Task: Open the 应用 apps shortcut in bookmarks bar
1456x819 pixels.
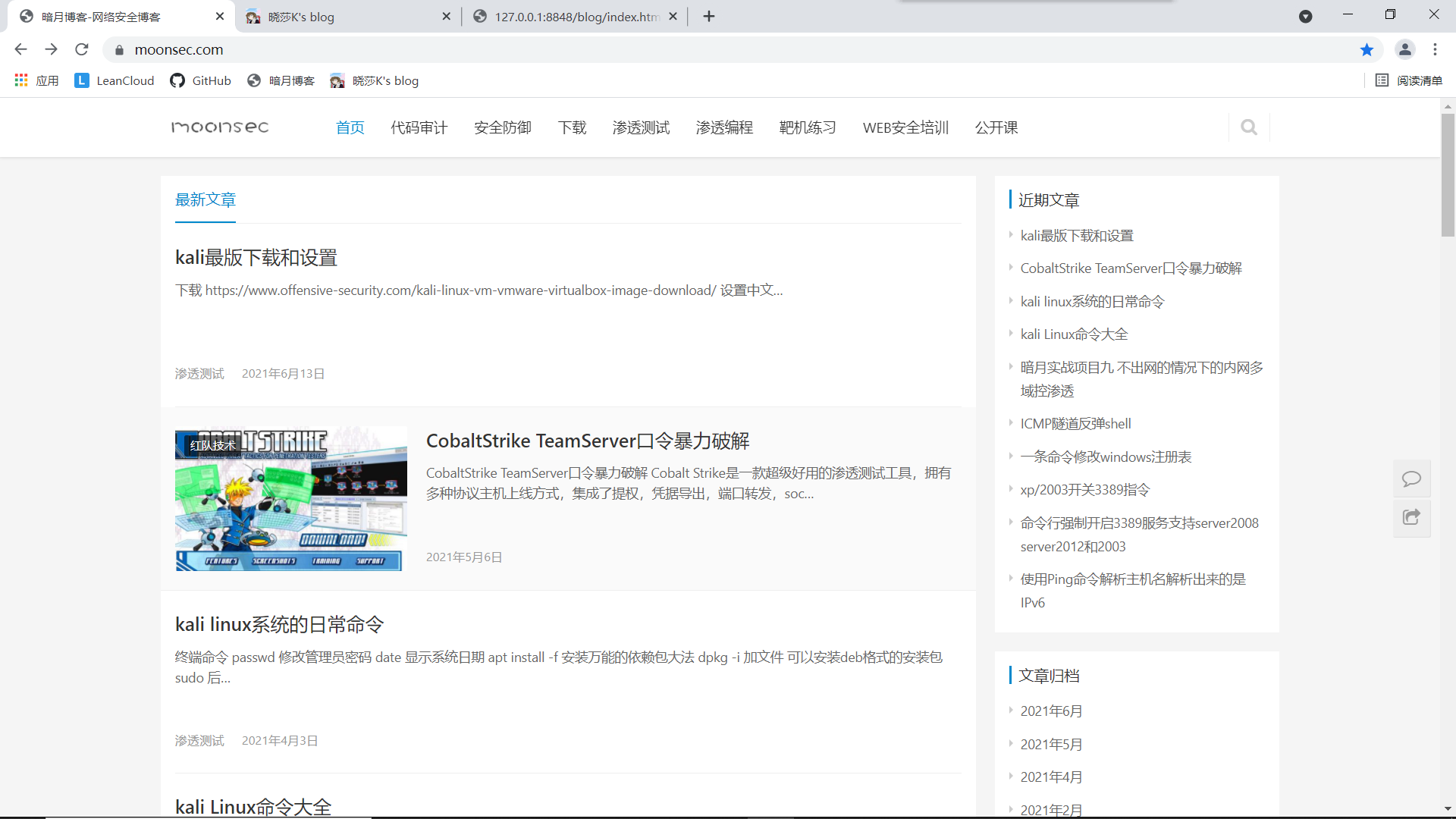Action: point(36,80)
